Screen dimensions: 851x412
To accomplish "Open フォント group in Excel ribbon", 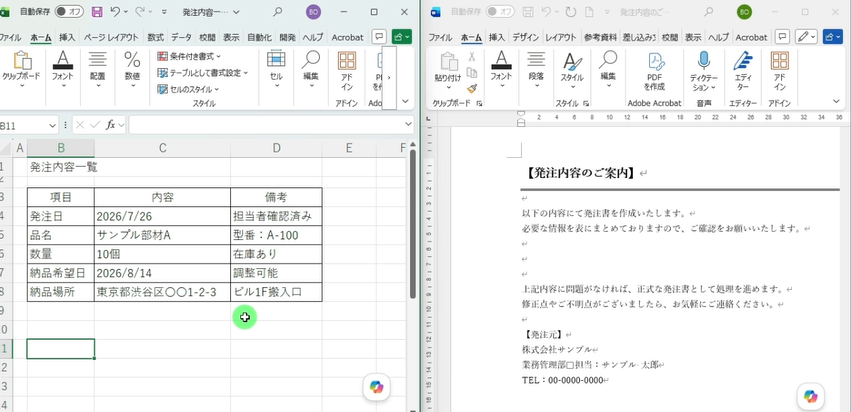I will pyautogui.click(x=63, y=69).
